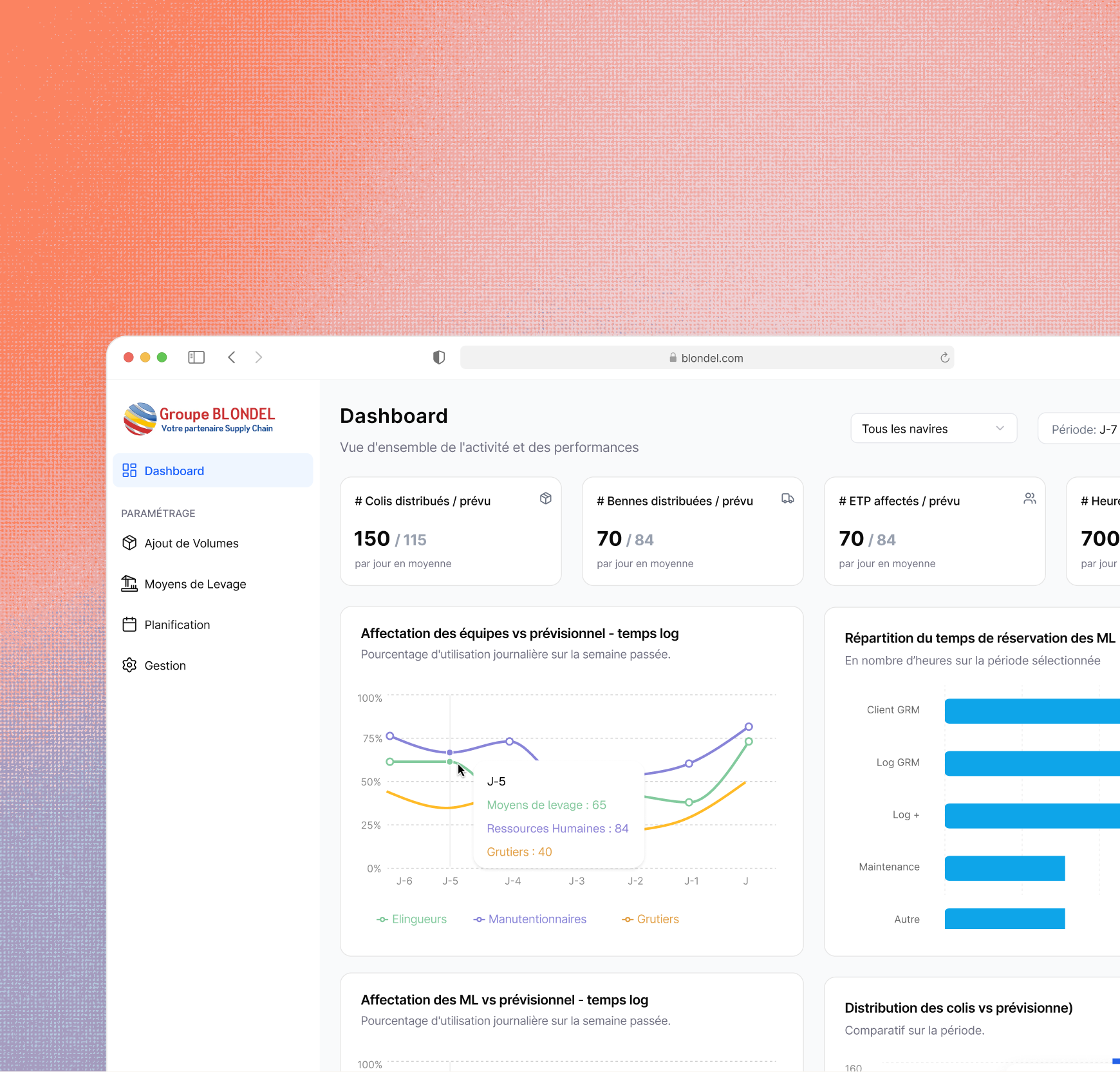Open the Dashboard menu item
Image resolution: width=1120 pixels, height=1072 pixels.
pos(213,471)
